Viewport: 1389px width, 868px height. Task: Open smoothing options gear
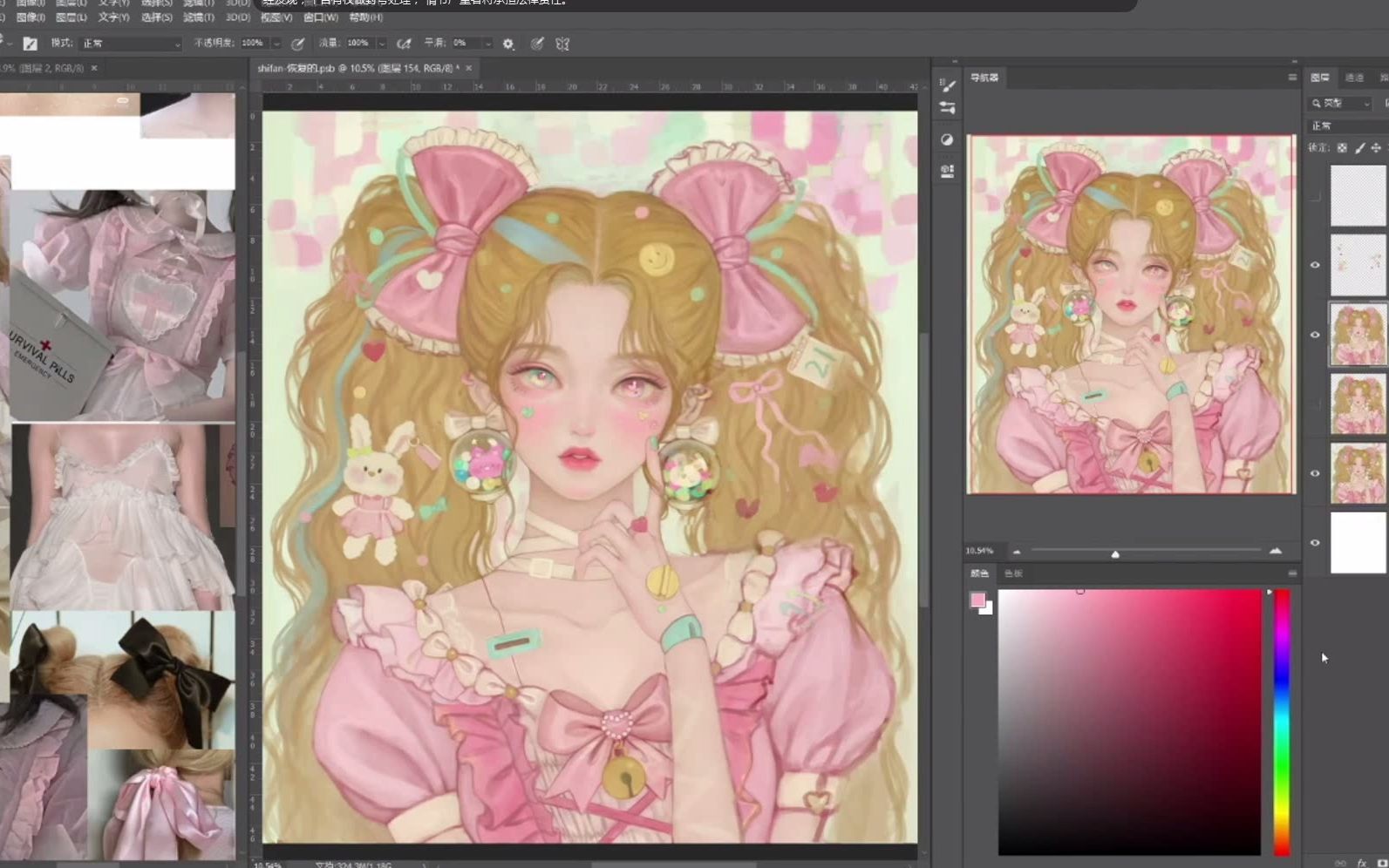(x=508, y=44)
